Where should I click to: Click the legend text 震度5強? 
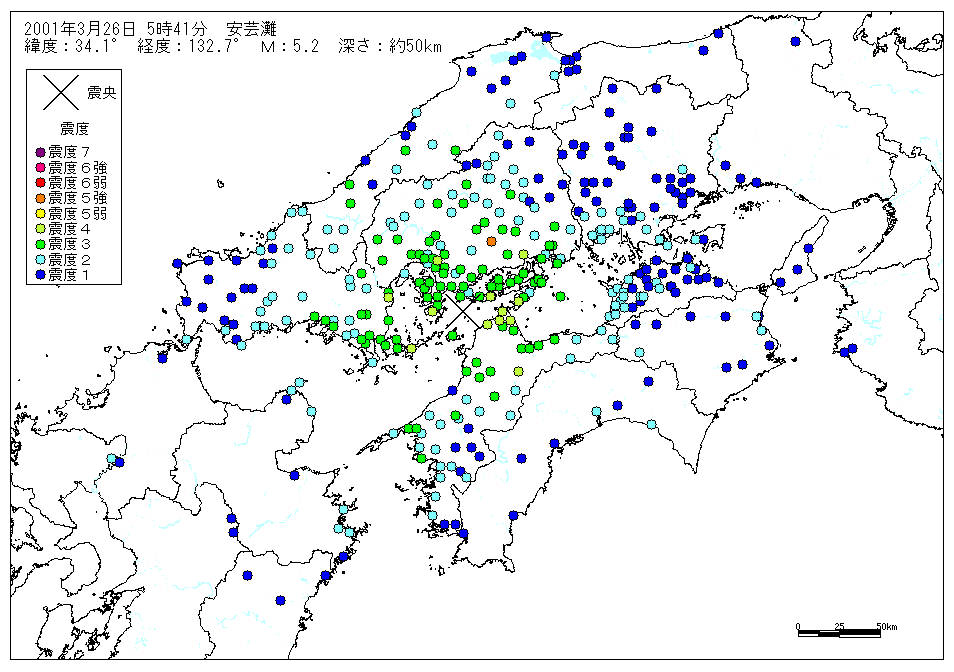[x=77, y=198]
